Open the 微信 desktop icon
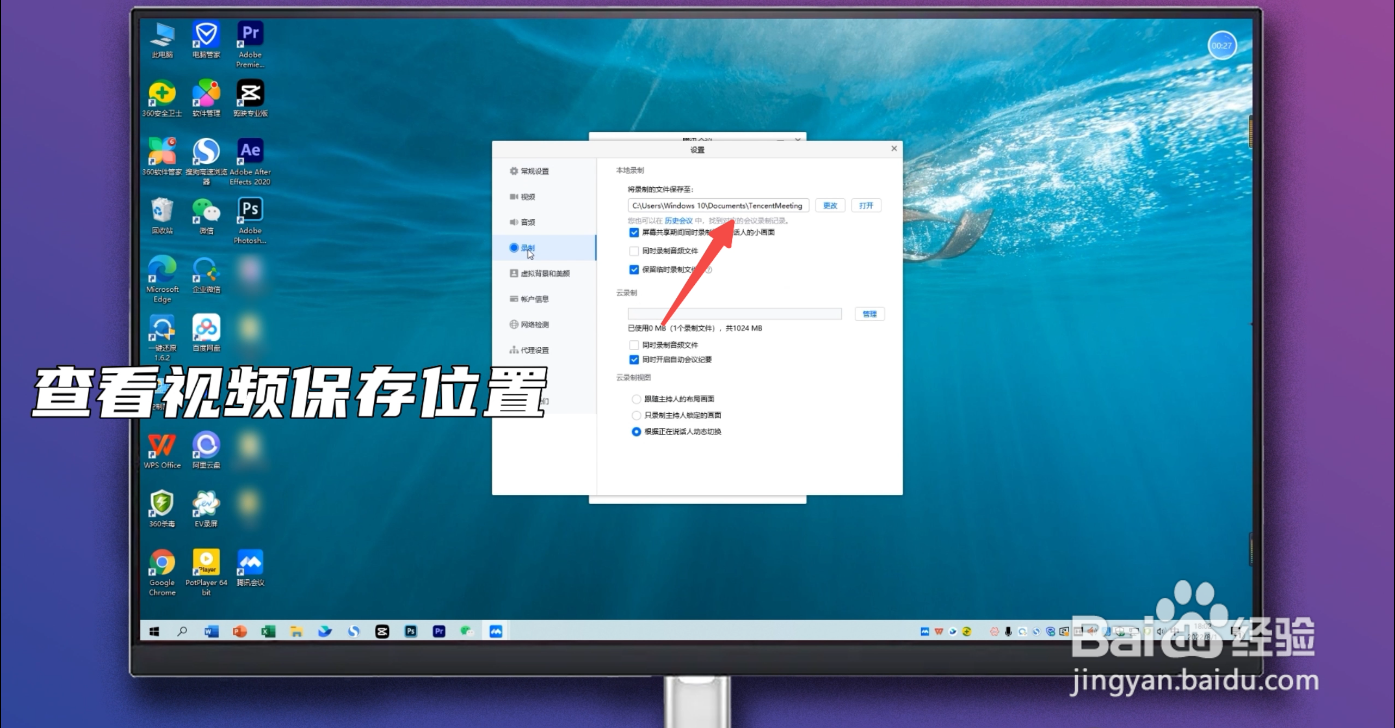Screen dimensions: 1395x728 (x=206, y=215)
